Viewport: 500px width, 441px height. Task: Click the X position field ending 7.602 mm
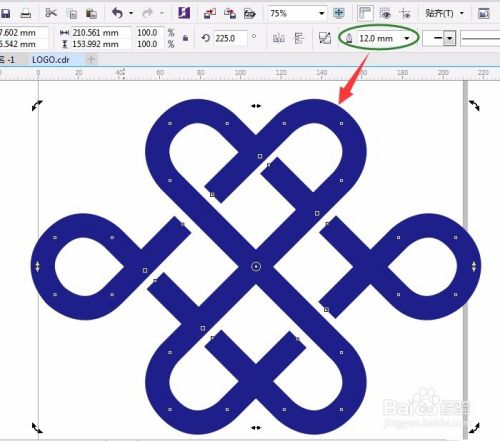coord(24,33)
